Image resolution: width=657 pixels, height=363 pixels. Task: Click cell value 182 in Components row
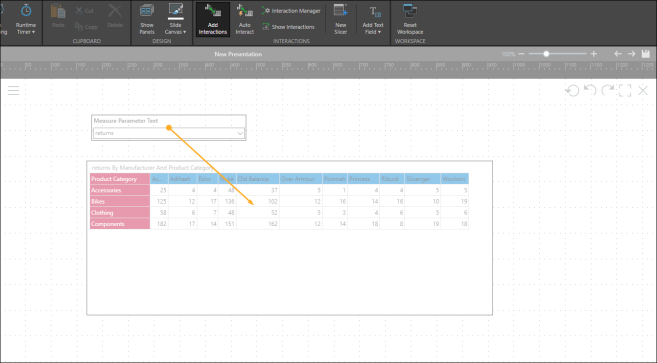161,224
